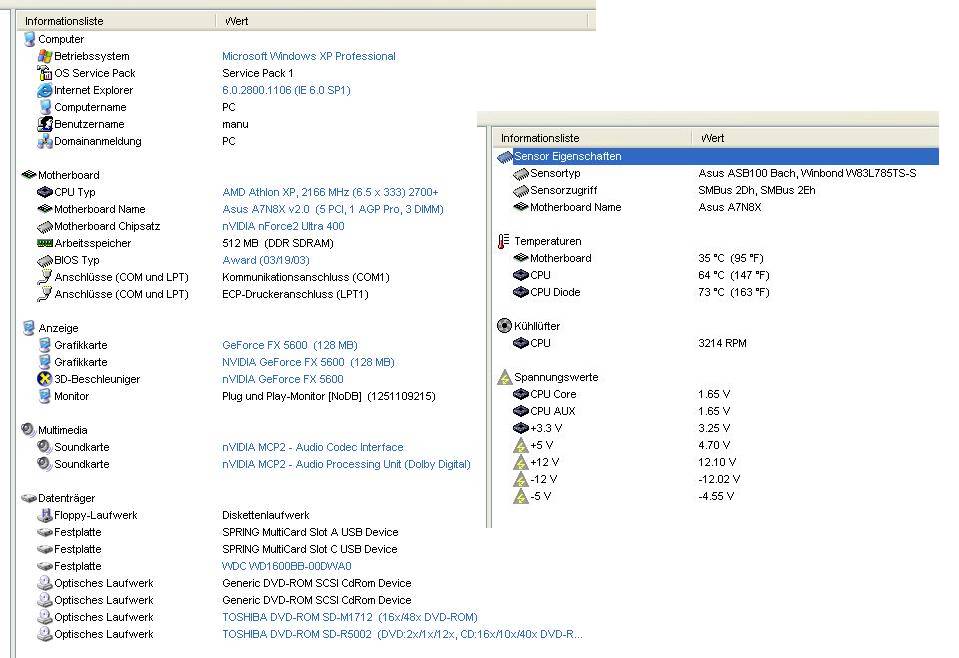
Task: Click the Spannungswerte warning icon
Action: (x=504, y=377)
